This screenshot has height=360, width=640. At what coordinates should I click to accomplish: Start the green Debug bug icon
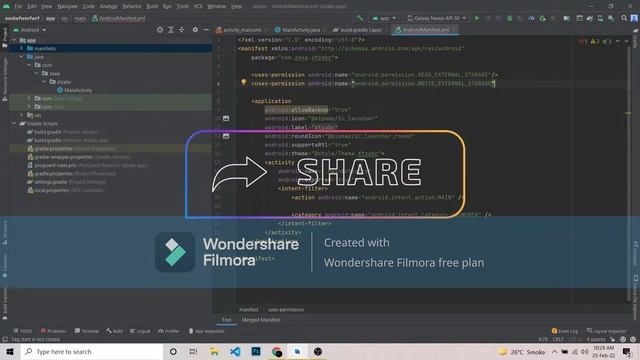[x=509, y=18]
